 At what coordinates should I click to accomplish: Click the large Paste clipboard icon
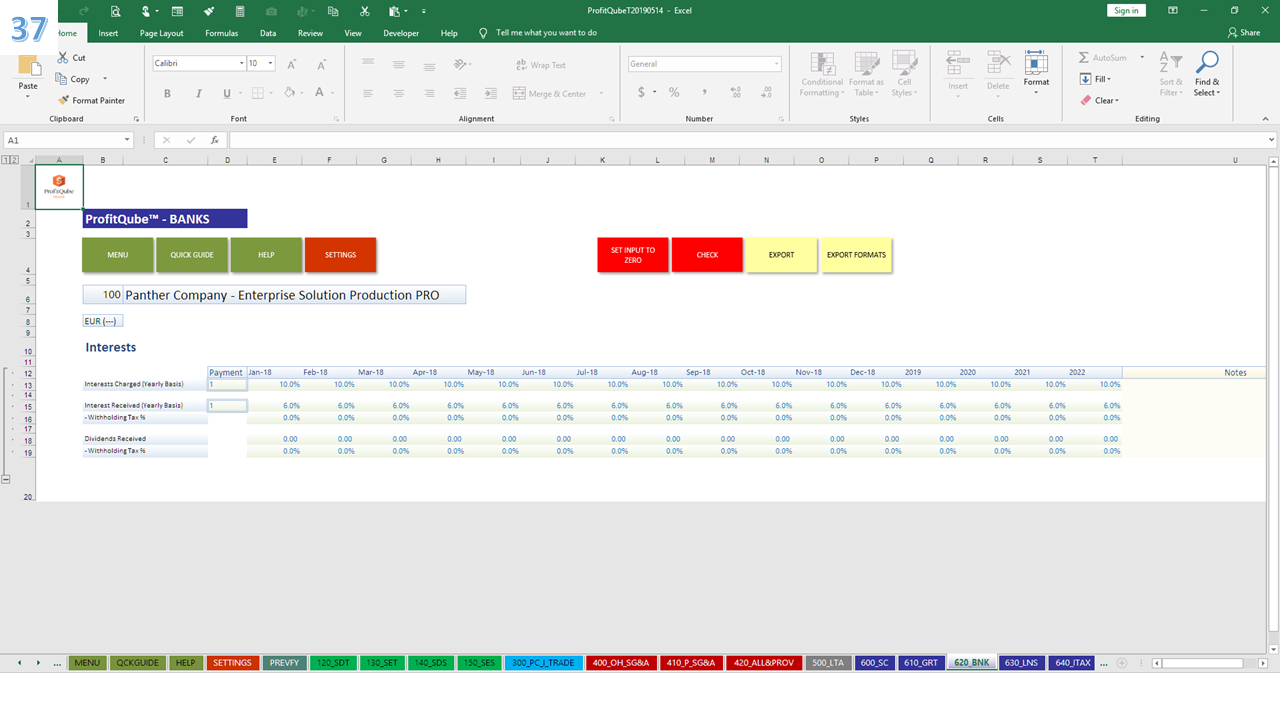28,67
